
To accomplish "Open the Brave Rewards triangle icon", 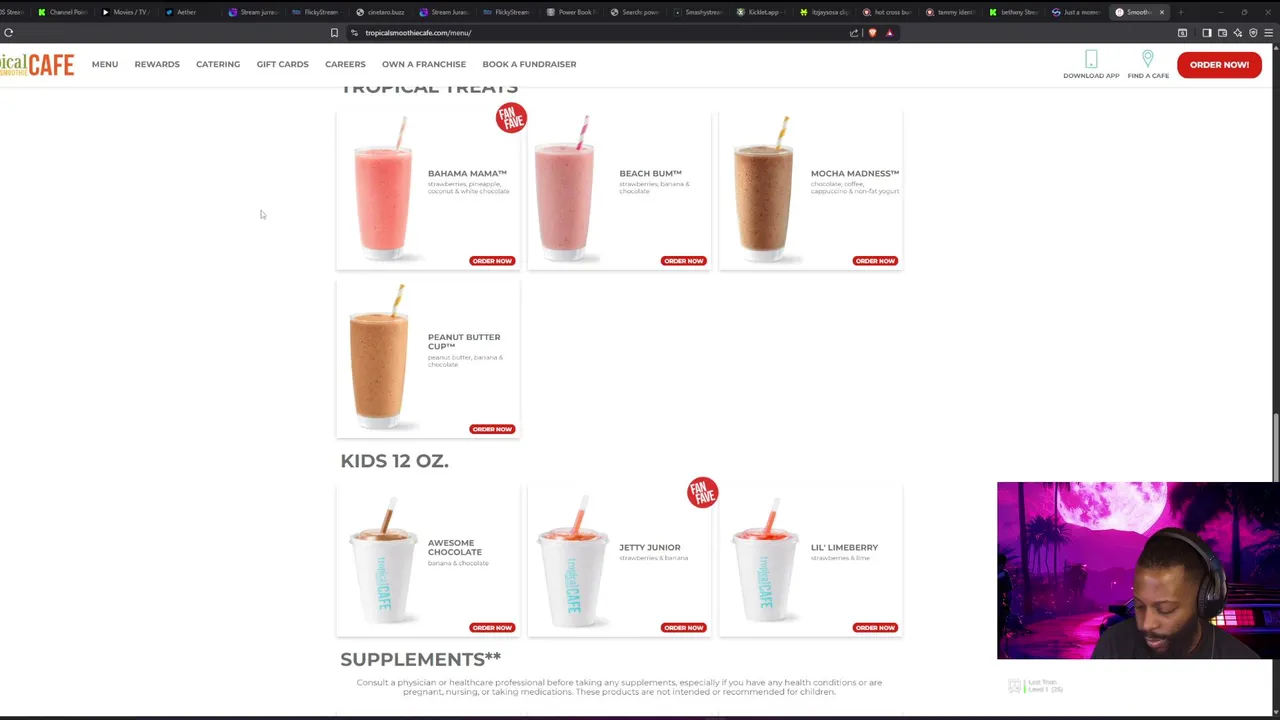I will point(889,33).
